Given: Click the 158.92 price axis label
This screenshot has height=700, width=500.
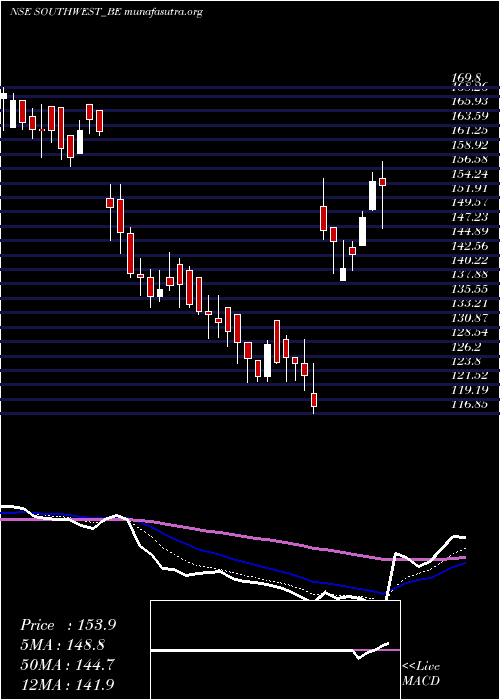Looking at the screenshot, I should tap(470, 146).
